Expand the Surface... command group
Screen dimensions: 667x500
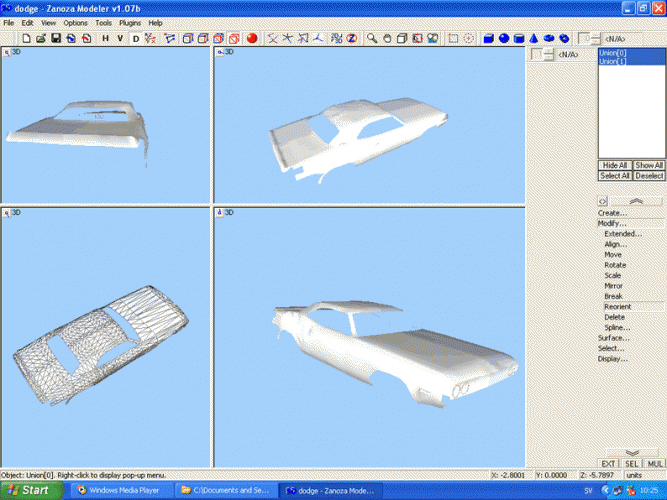pyautogui.click(x=613, y=337)
